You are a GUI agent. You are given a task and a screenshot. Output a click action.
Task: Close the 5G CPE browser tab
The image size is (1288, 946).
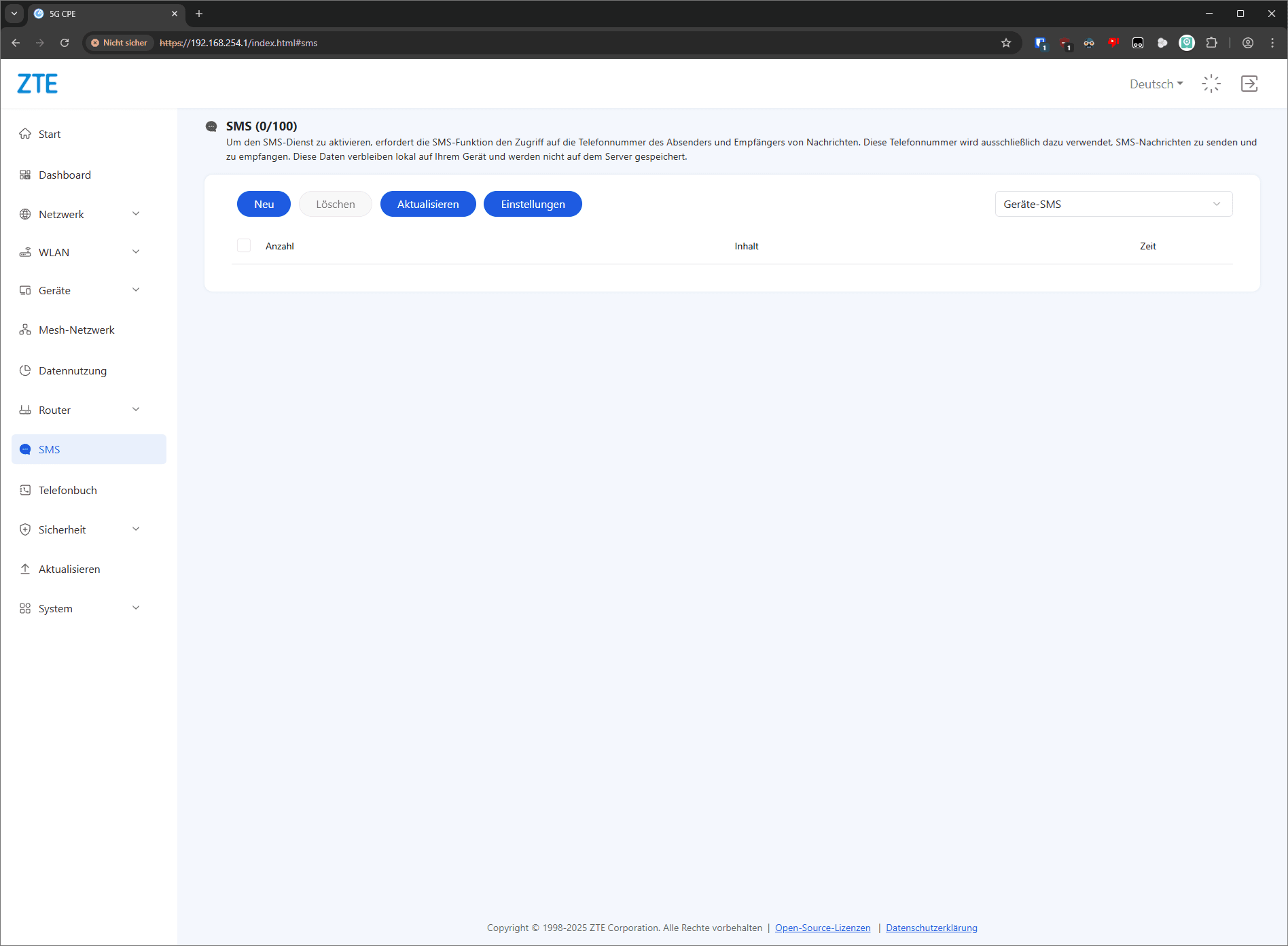pos(175,14)
